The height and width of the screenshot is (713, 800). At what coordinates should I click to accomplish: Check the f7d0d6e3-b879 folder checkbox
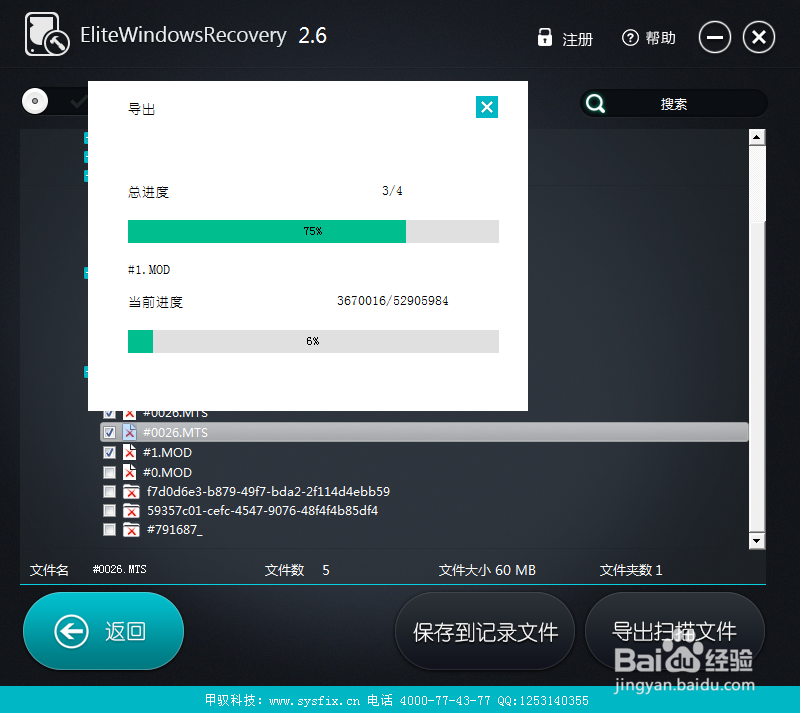pyautogui.click(x=109, y=491)
